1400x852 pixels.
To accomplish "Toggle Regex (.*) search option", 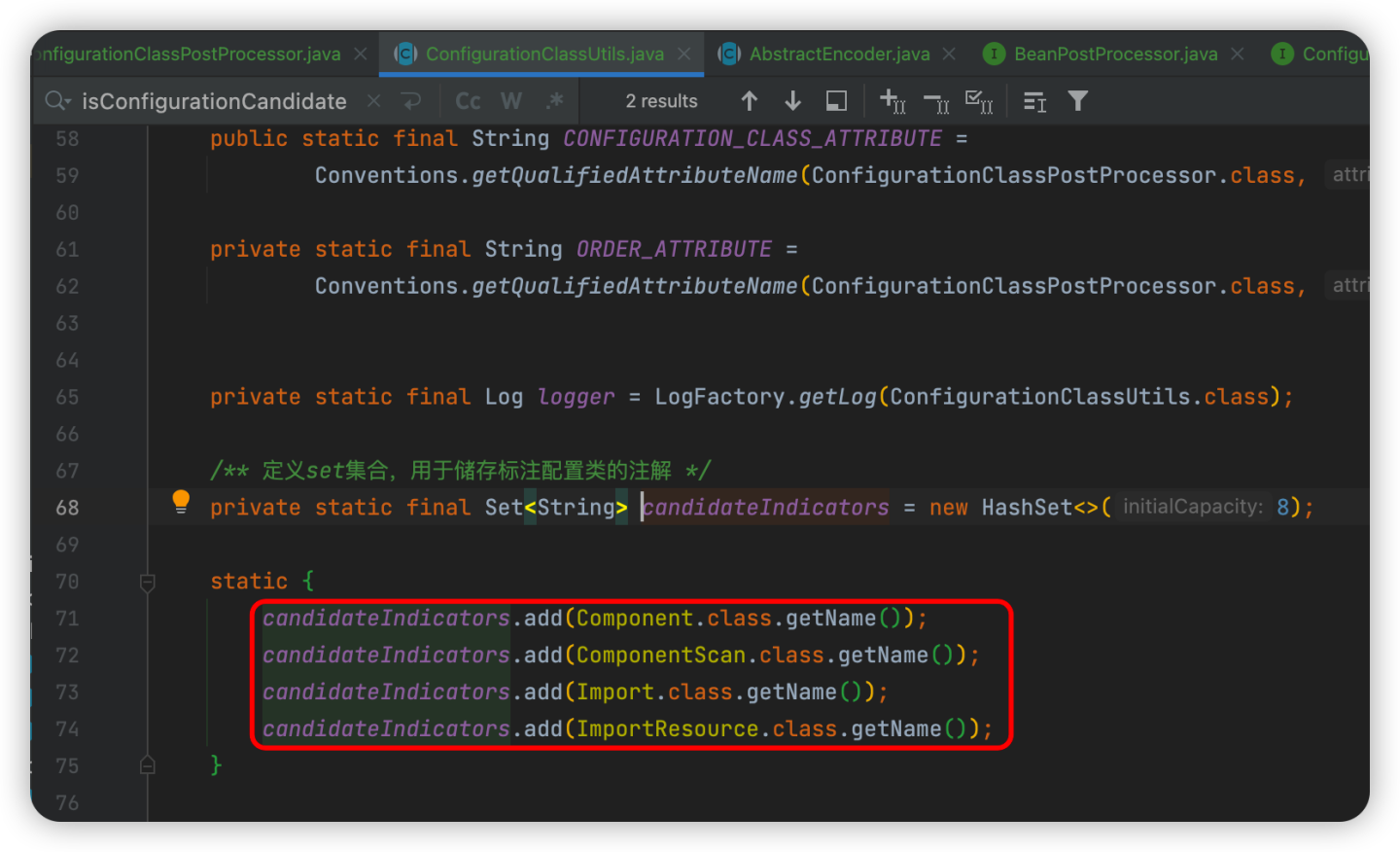I will coord(555,101).
